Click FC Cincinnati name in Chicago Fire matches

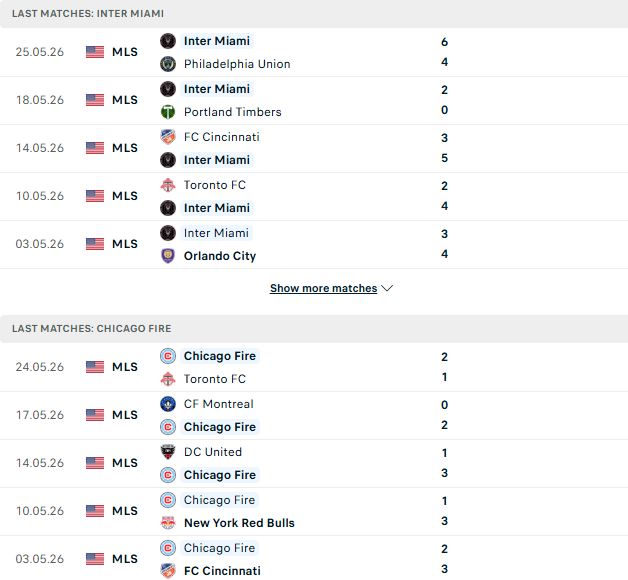point(222,571)
